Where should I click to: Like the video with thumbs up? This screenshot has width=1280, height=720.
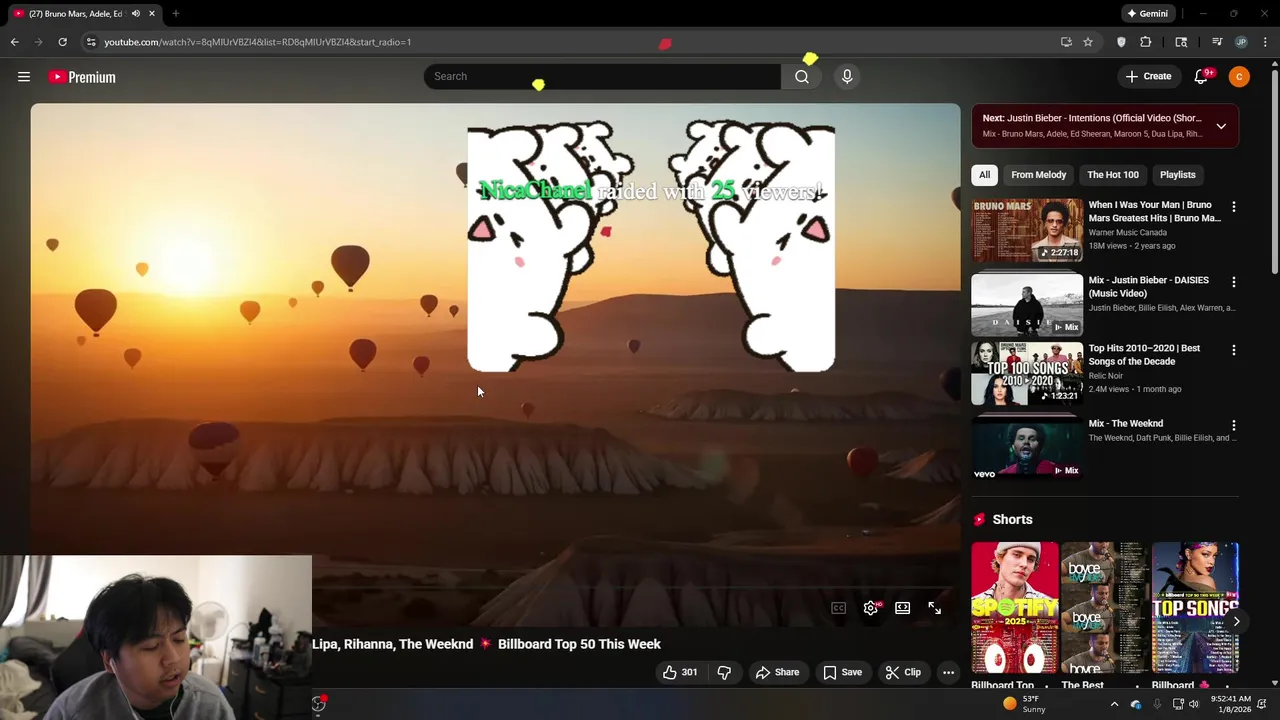(680, 672)
